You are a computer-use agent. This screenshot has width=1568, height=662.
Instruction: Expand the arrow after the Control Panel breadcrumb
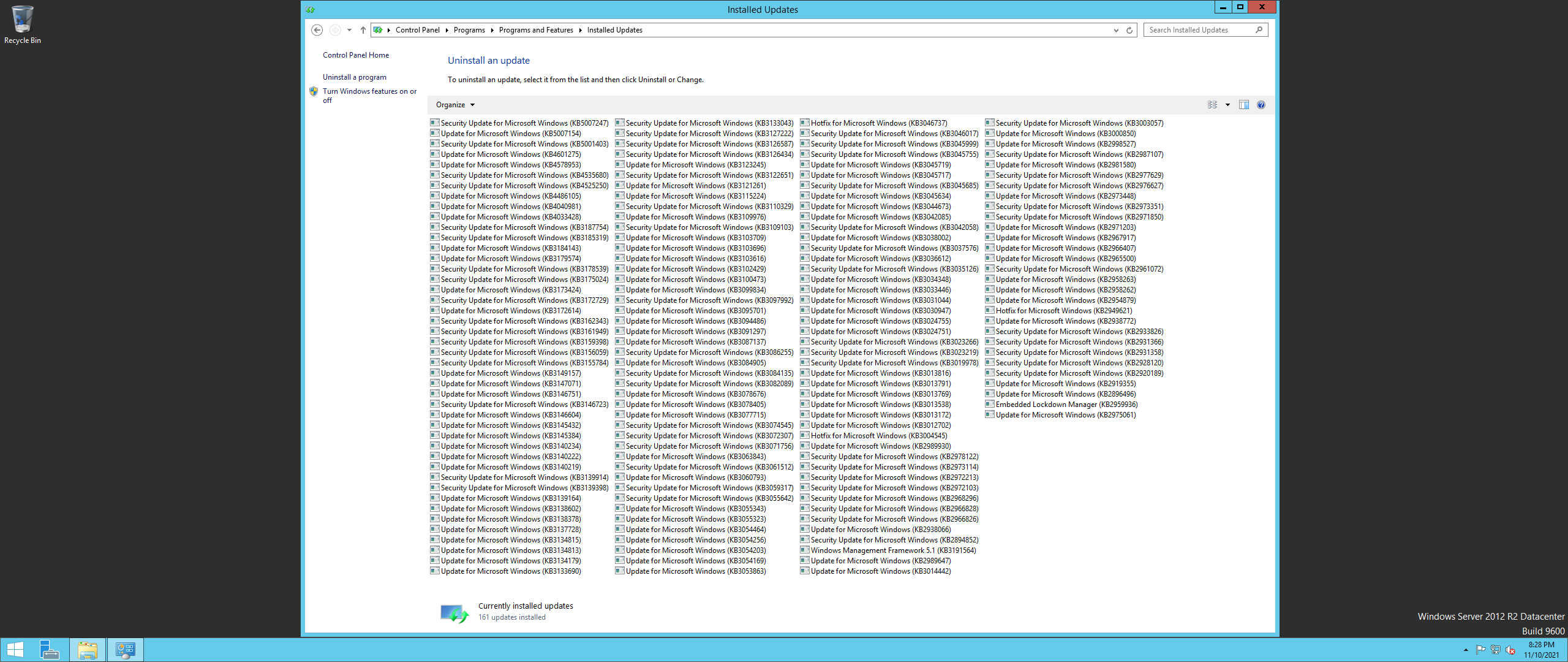tap(447, 30)
